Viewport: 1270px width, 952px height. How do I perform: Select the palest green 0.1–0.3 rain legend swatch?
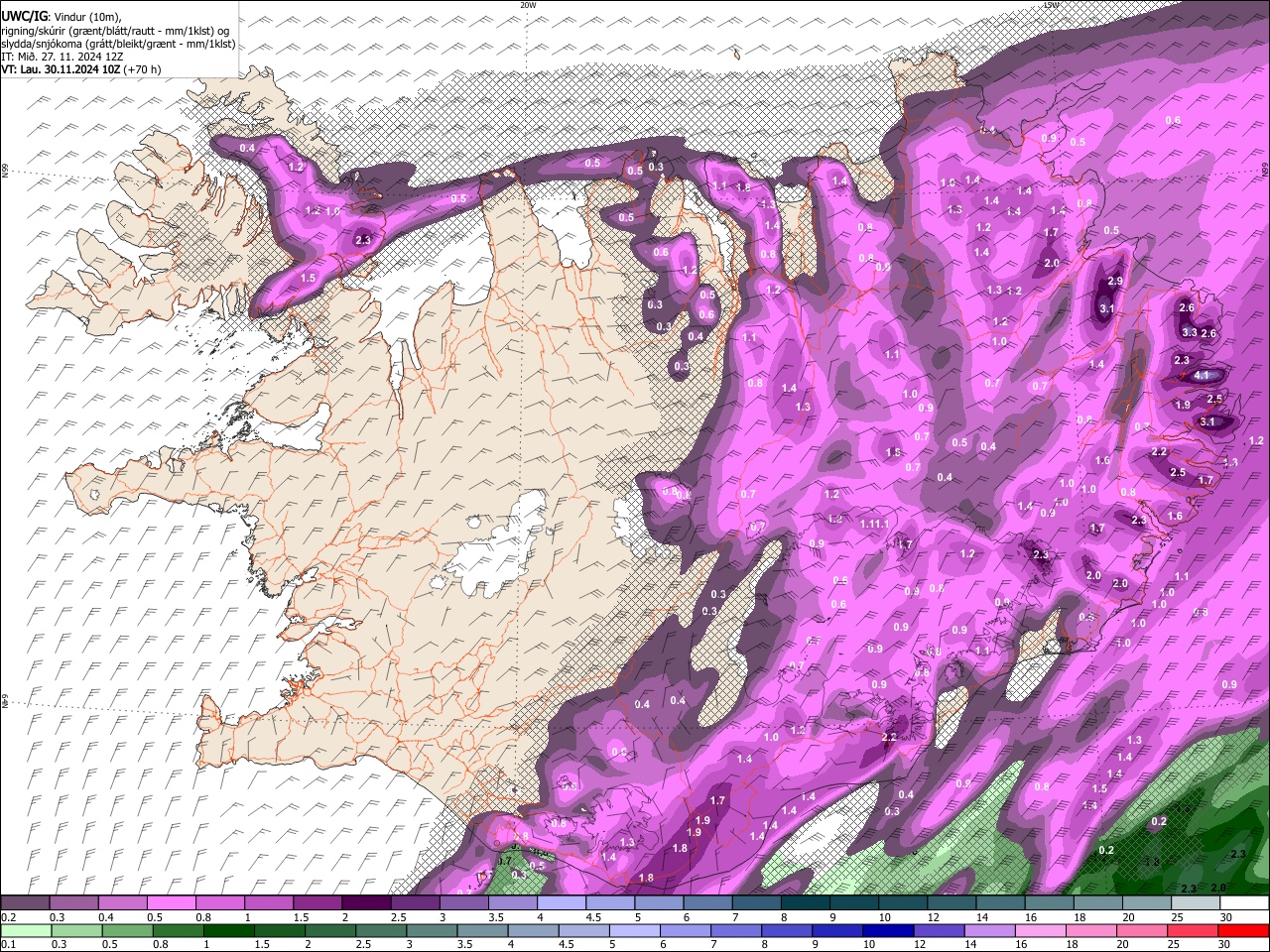26,931
